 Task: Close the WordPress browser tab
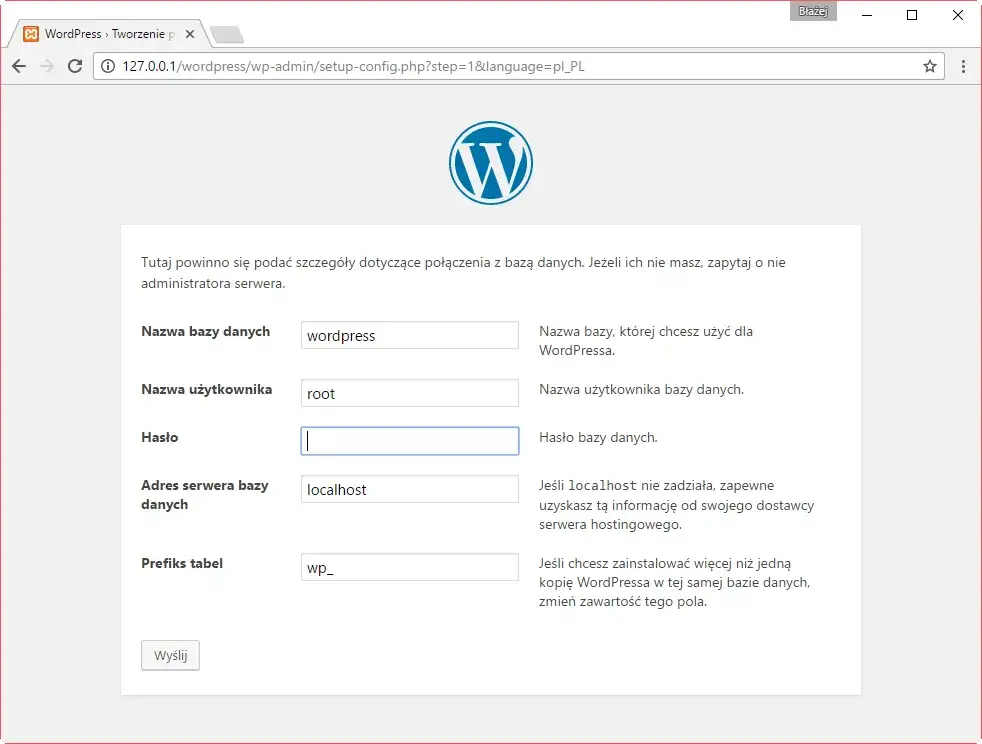[x=189, y=33]
